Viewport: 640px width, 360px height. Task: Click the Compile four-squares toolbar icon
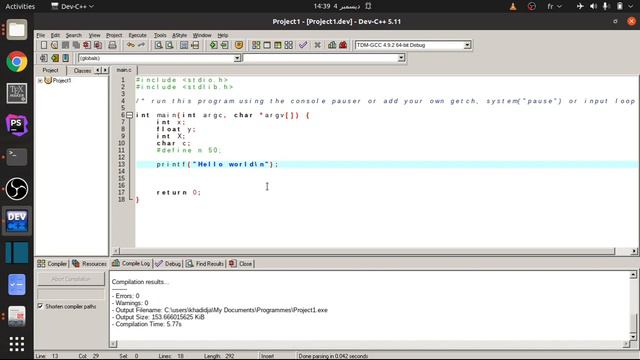[x=256, y=45]
